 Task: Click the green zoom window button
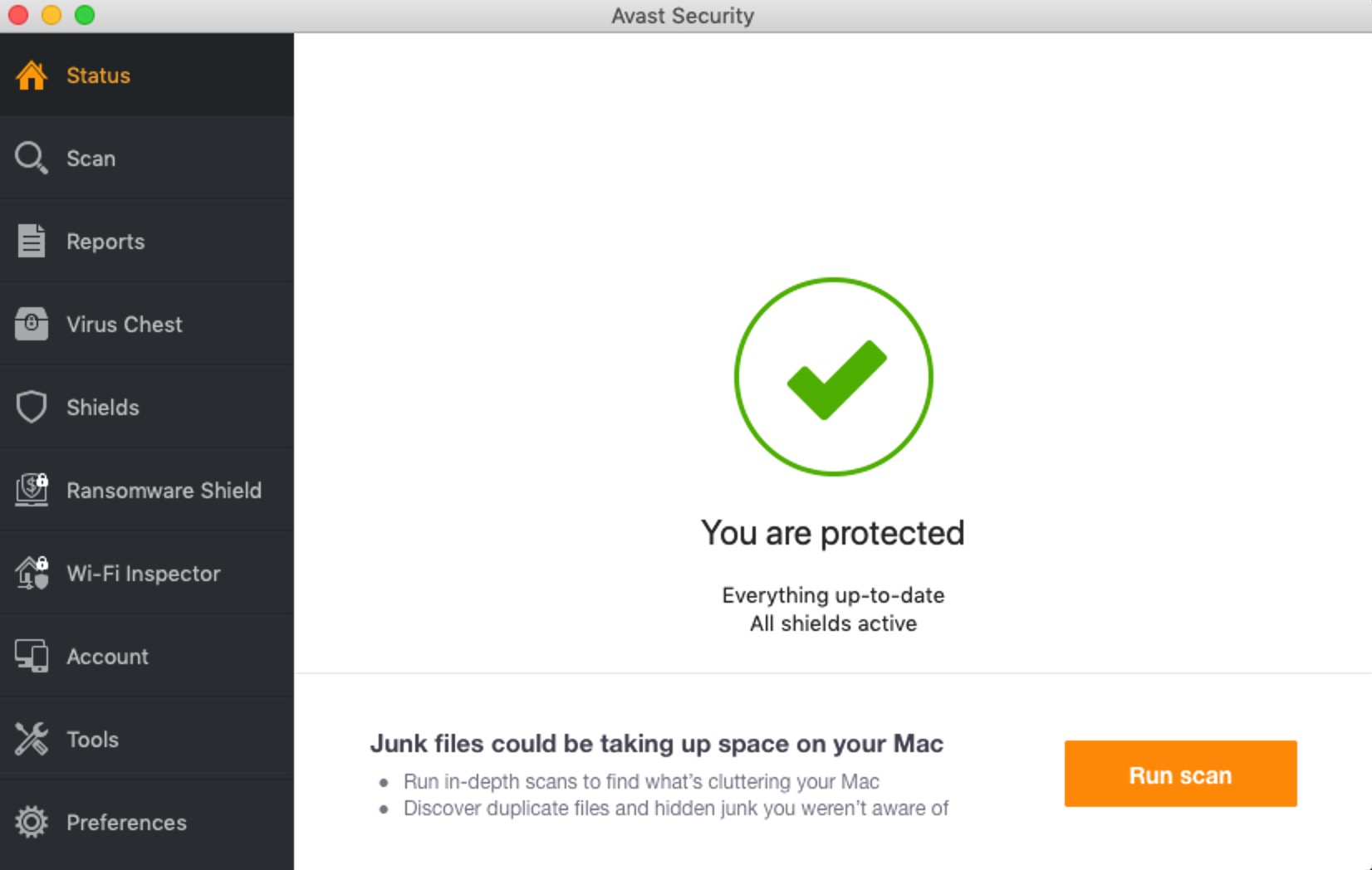coord(85,15)
